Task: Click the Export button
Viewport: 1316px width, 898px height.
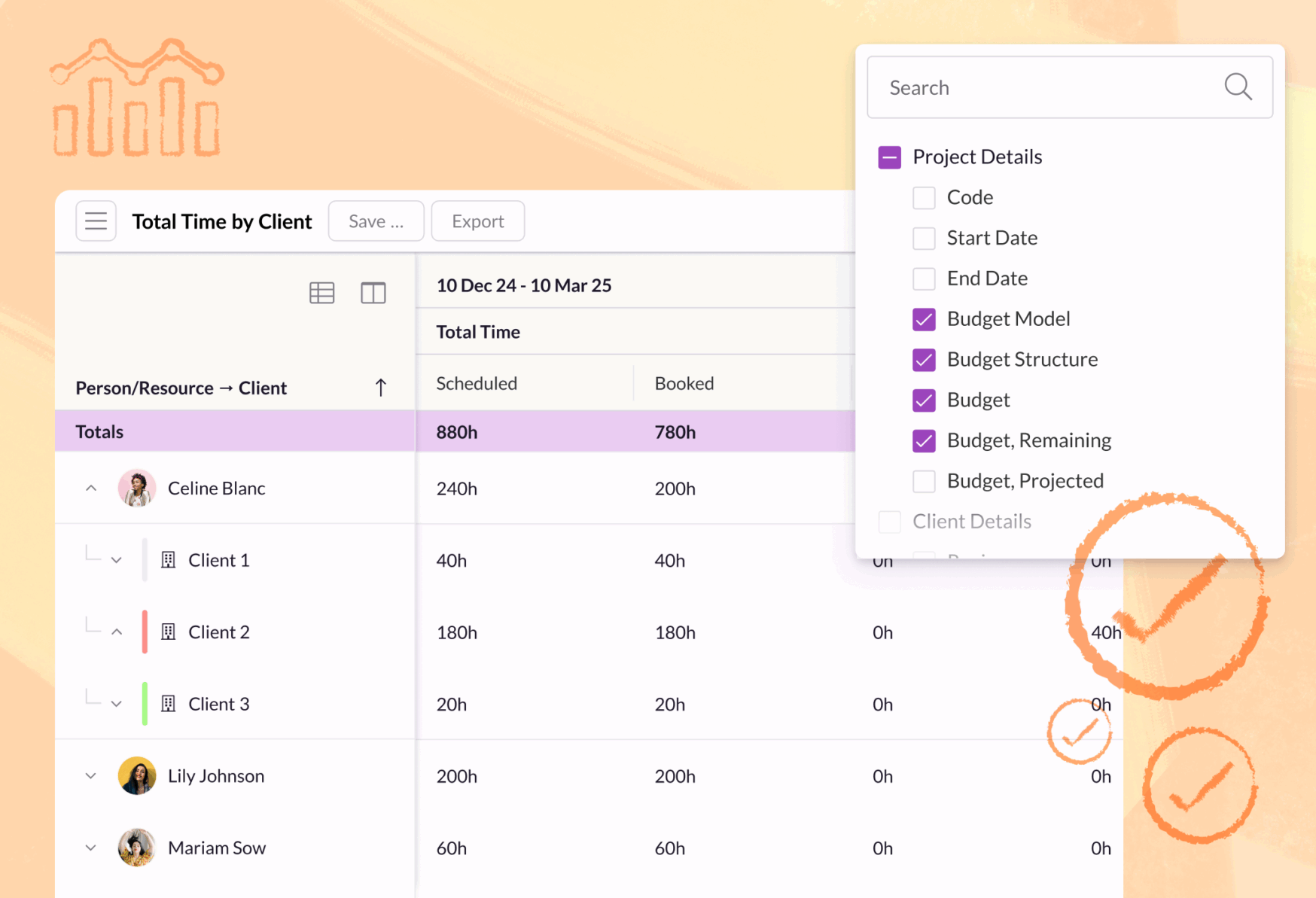Action: point(478,221)
